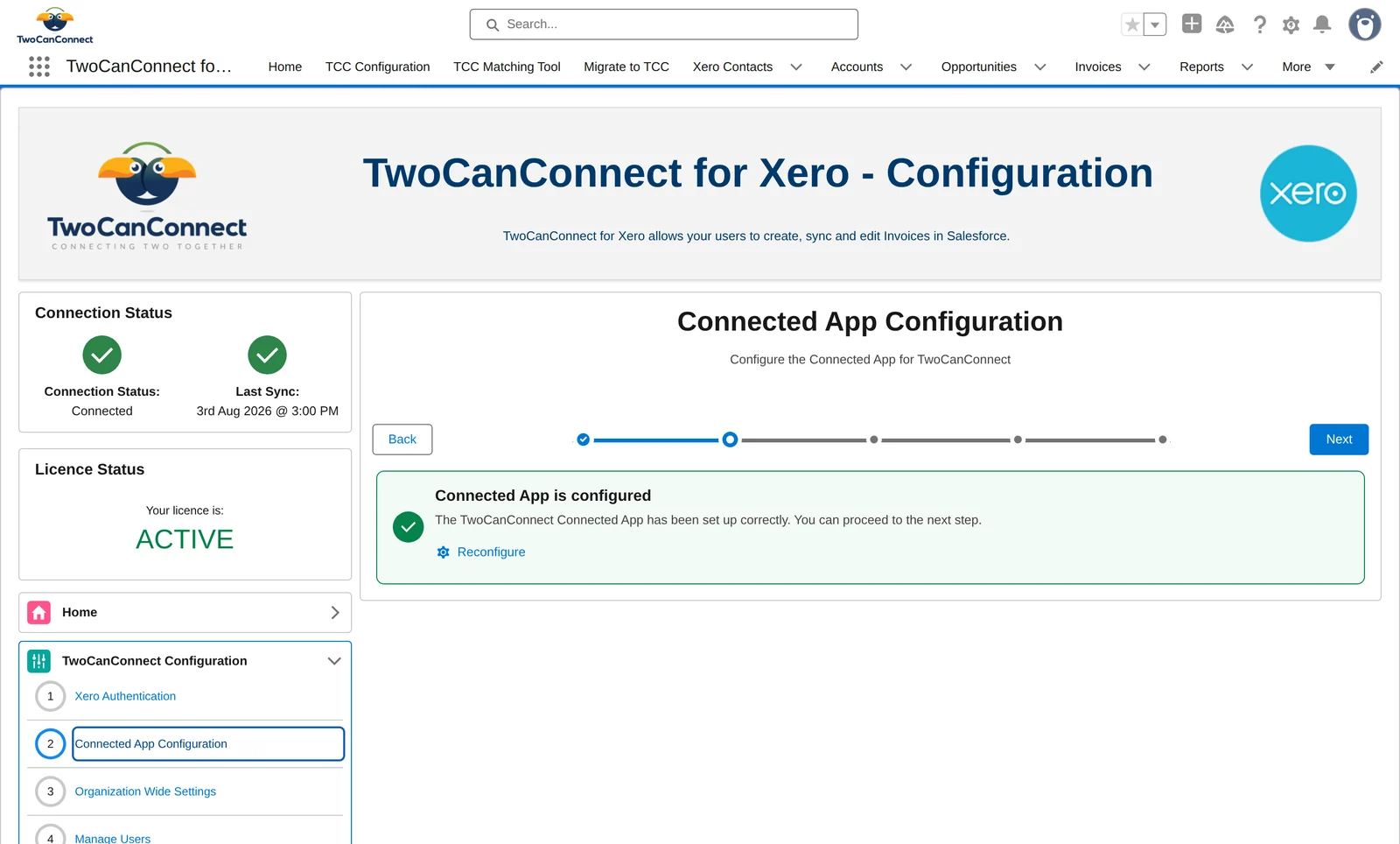Expand the Opportunities tab chevron
Viewport: 1400px width, 844px height.
[x=1040, y=67]
